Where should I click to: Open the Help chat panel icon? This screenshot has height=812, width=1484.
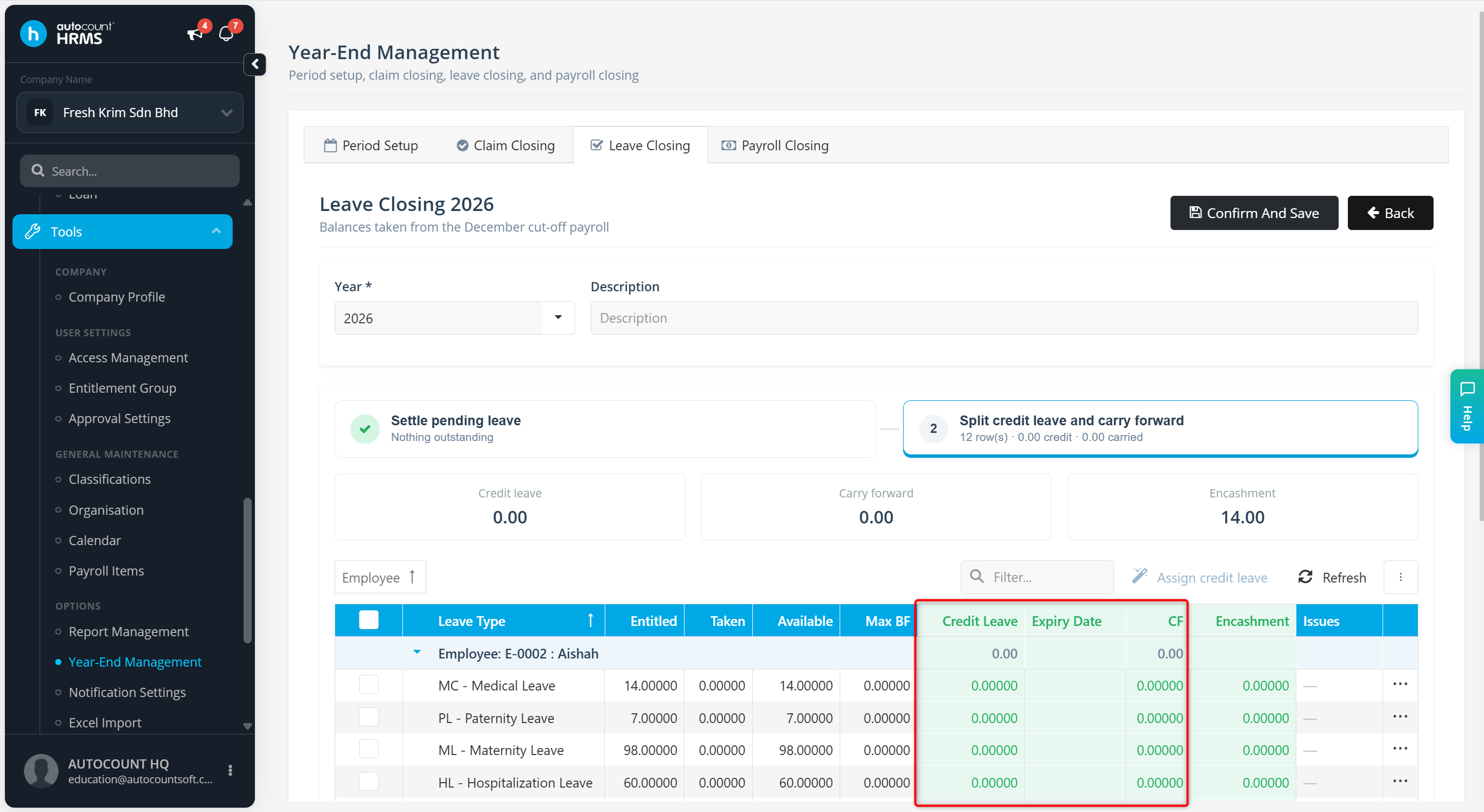pyautogui.click(x=1467, y=389)
